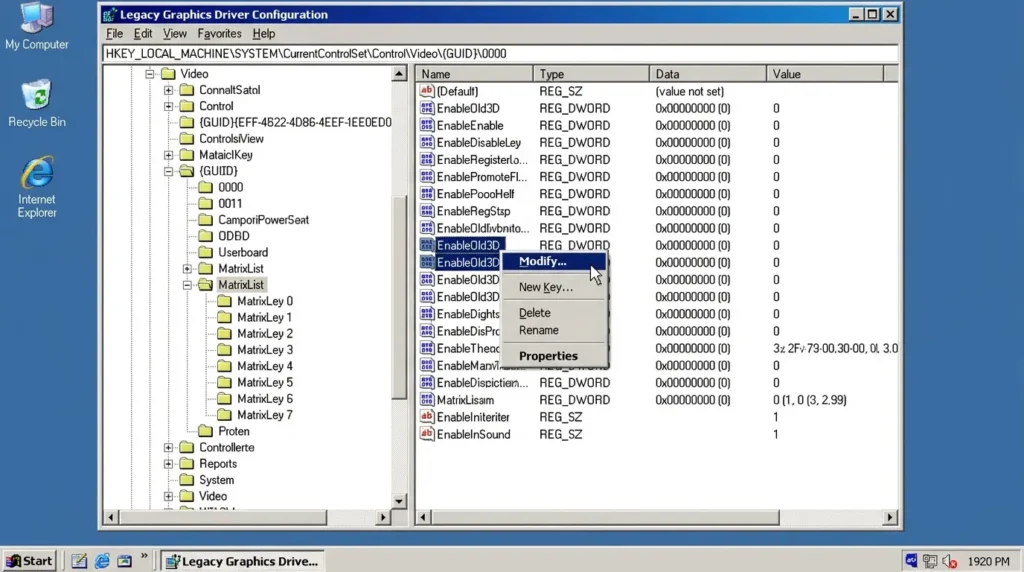Launch Internet Explorer desktop icon
Image resolution: width=1024 pixels, height=572 pixels.
[x=37, y=187]
